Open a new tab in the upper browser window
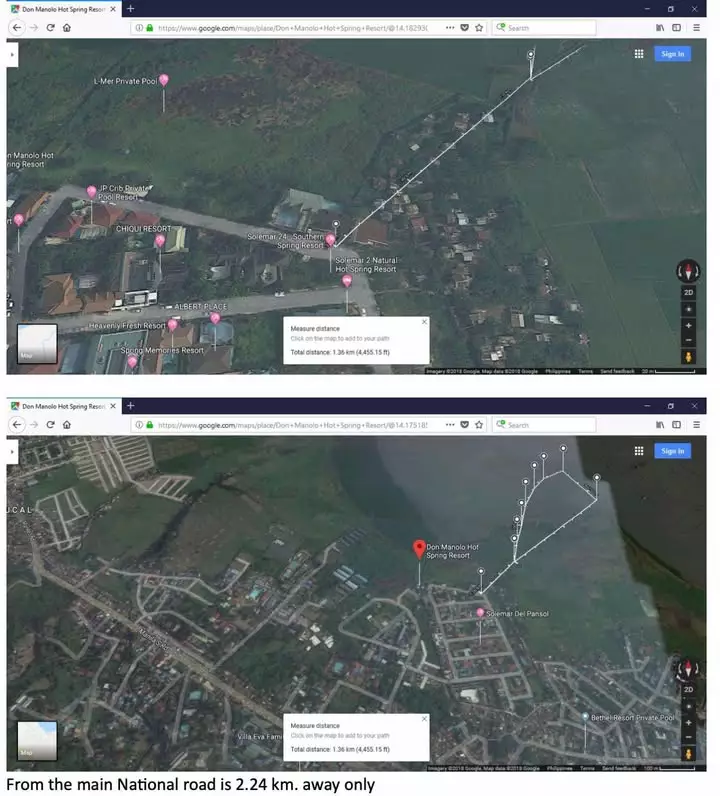 pos(130,9)
